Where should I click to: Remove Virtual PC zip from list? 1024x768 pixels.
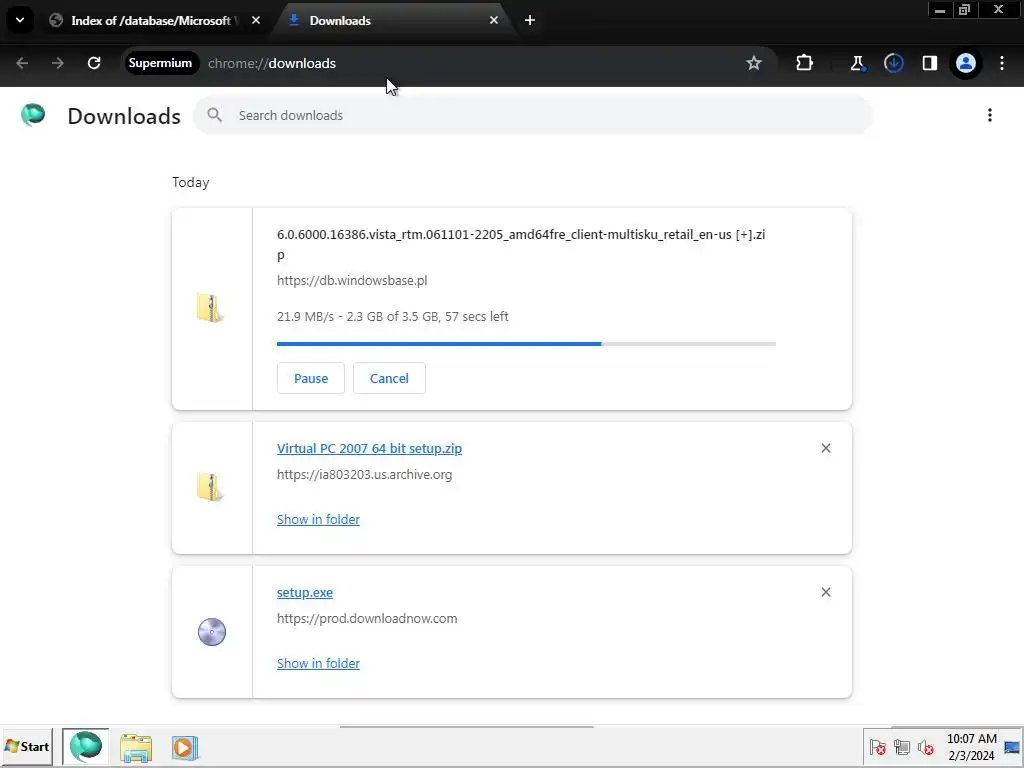pos(826,448)
